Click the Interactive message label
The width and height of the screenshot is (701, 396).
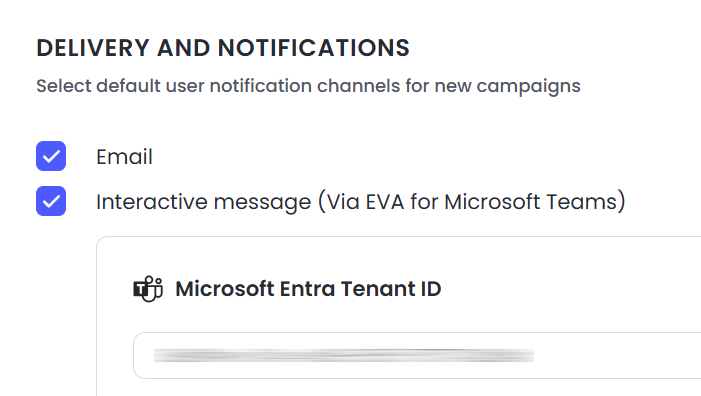click(x=360, y=202)
